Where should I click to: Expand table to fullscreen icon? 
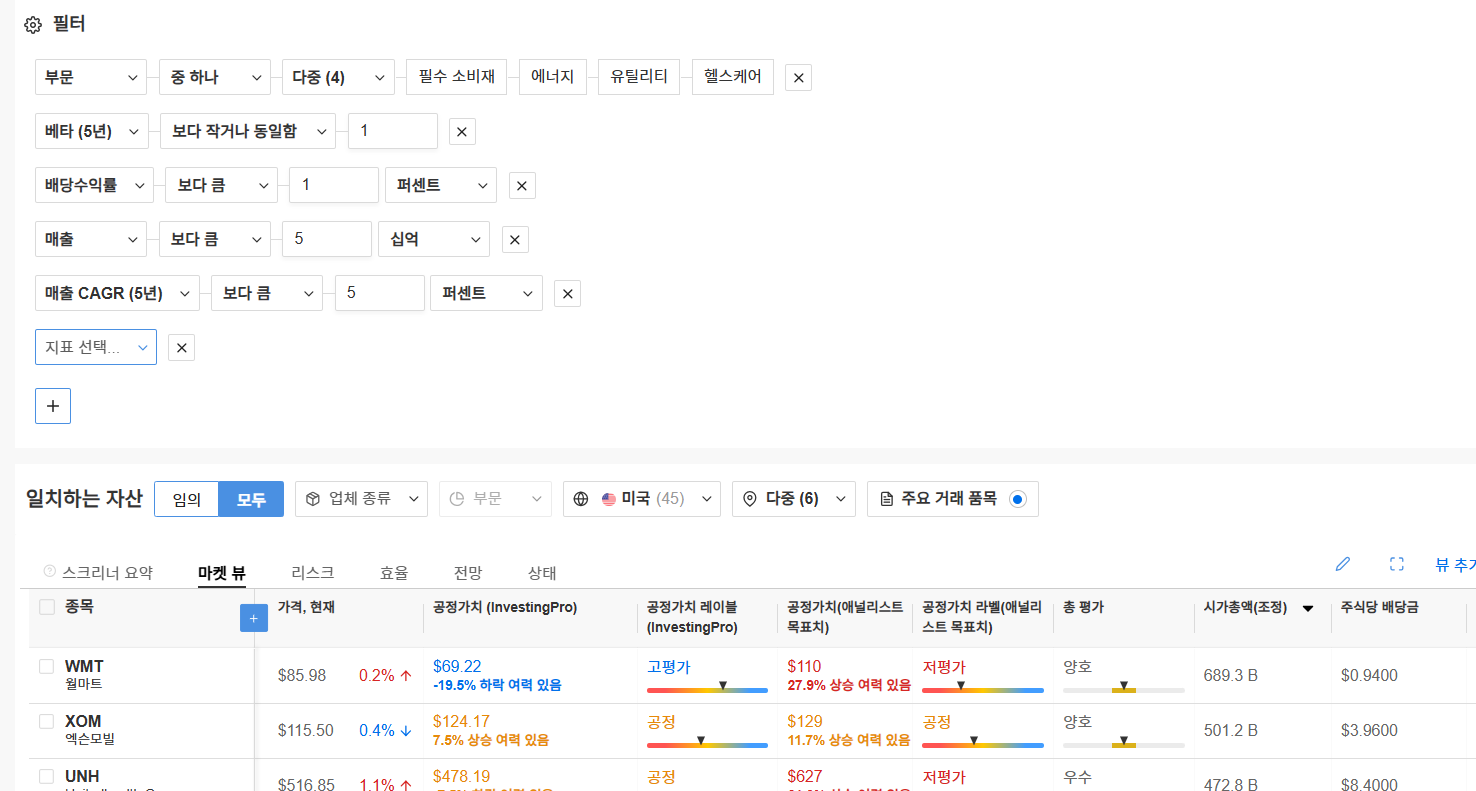1397,564
